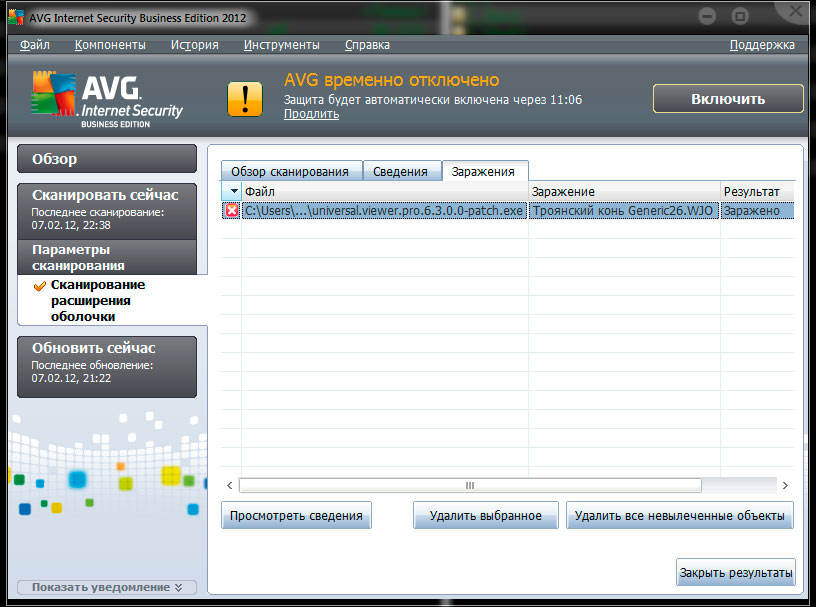Open the История menu
Viewport: 816px width, 607px height.
click(x=195, y=45)
